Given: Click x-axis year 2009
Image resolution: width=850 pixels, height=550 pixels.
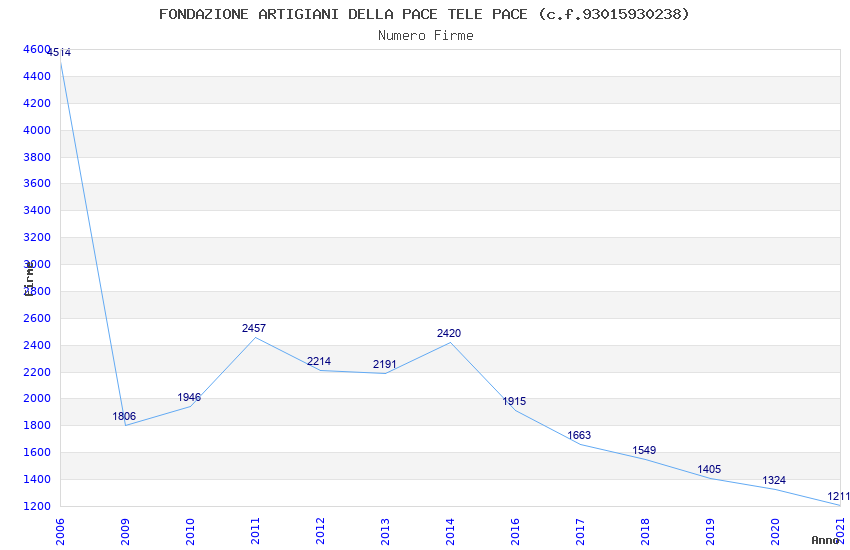Looking at the screenshot, I should [x=125, y=532].
